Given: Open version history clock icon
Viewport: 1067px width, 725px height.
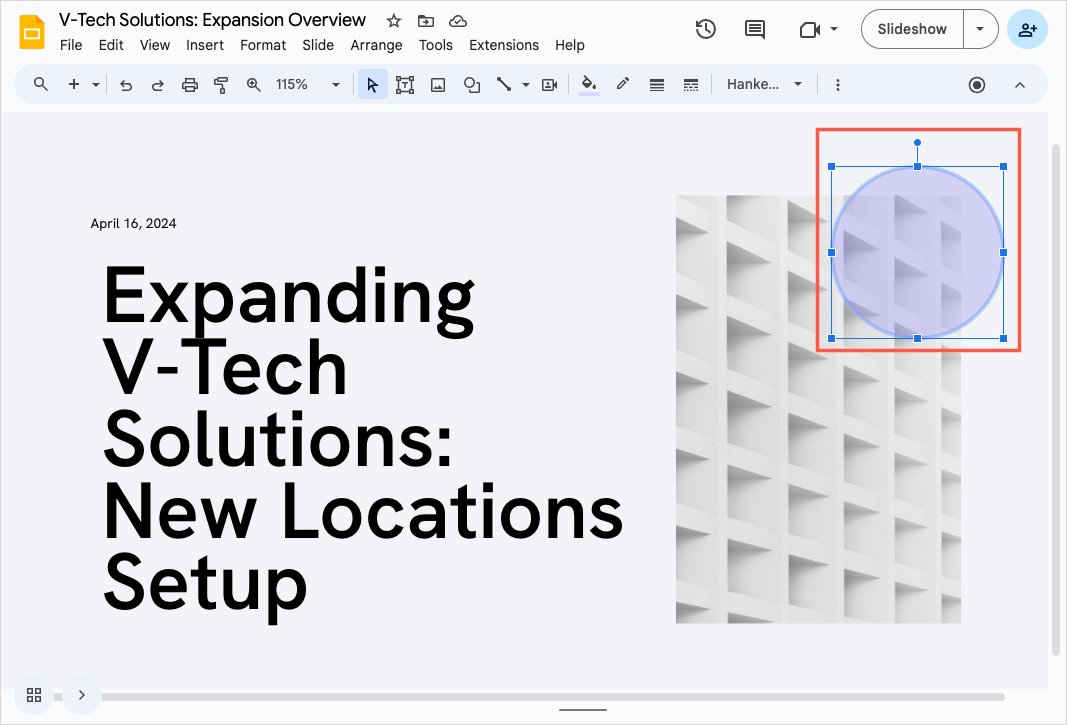Looking at the screenshot, I should (x=706, y=29).
